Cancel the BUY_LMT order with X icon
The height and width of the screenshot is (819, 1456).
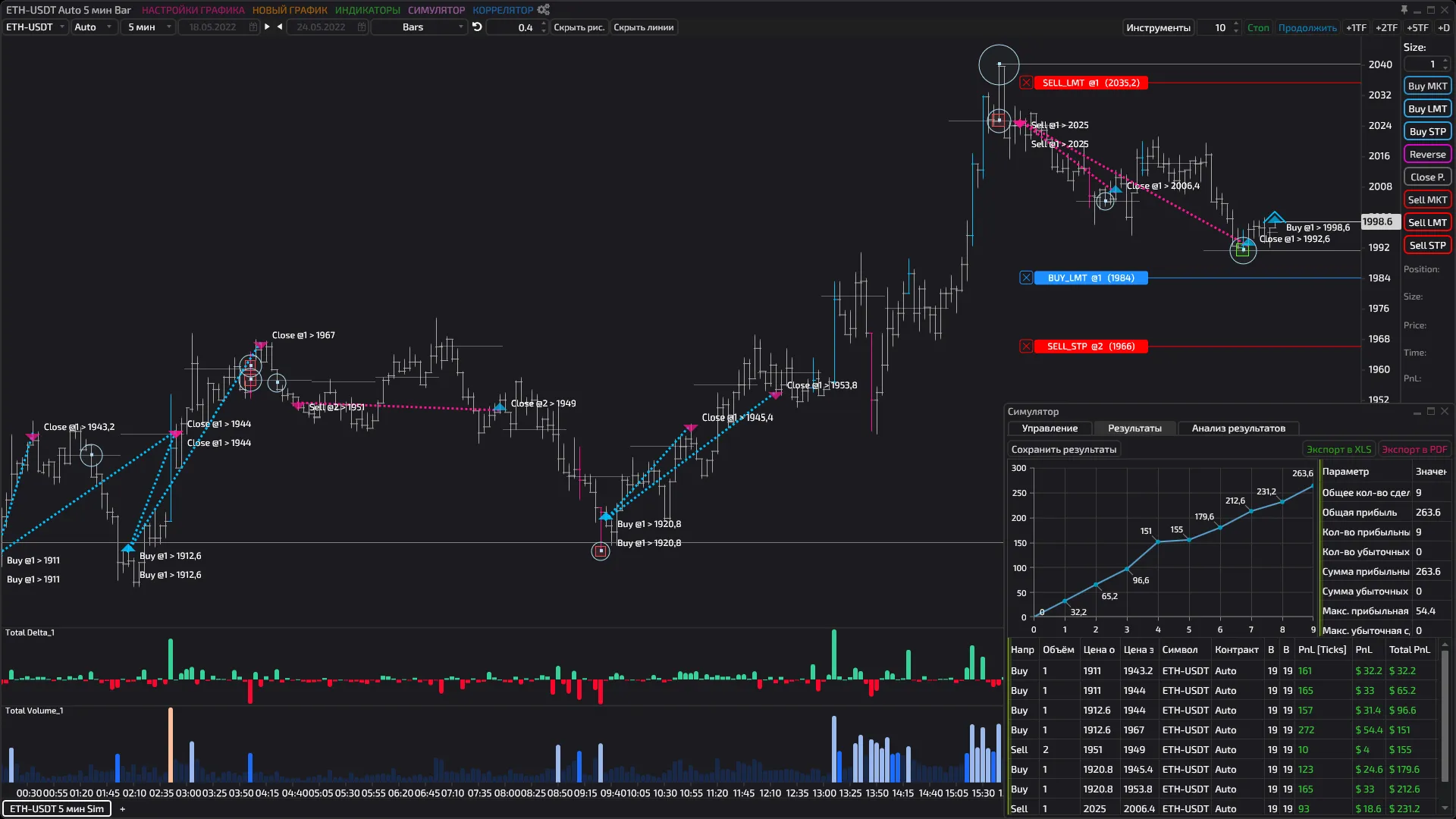(1026, 278)
